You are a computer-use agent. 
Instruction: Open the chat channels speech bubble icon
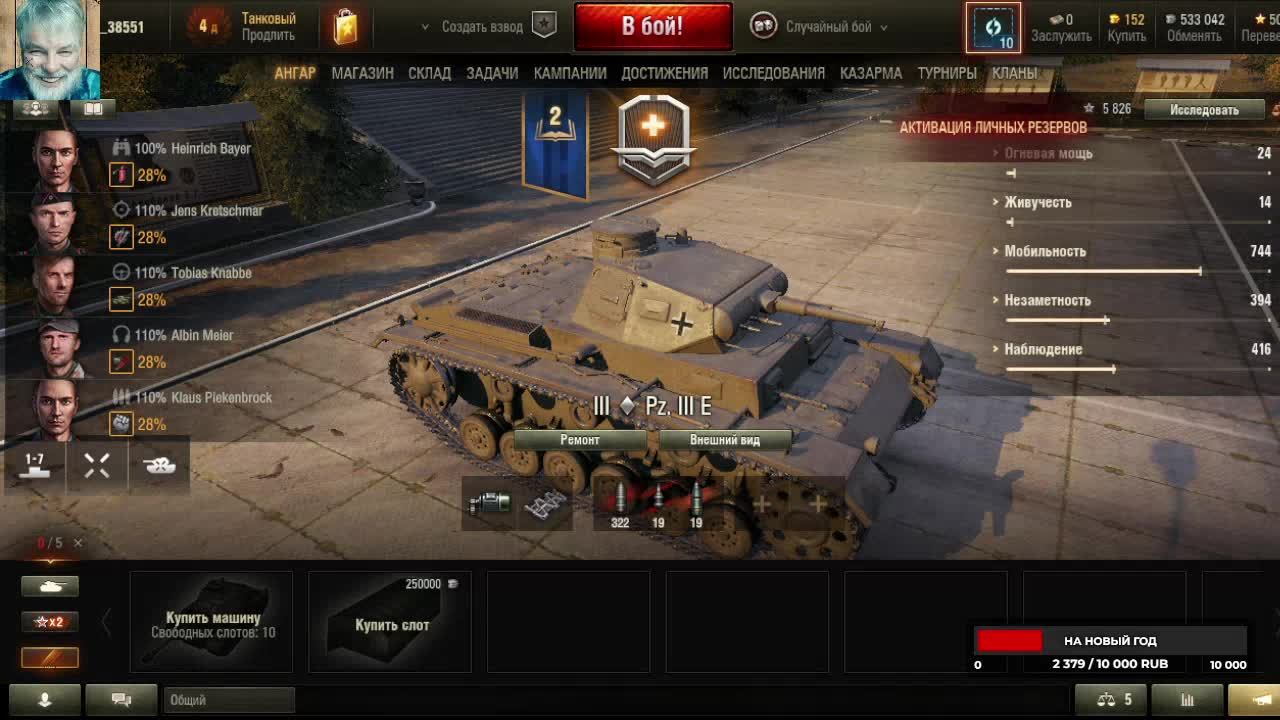[121, 700]
